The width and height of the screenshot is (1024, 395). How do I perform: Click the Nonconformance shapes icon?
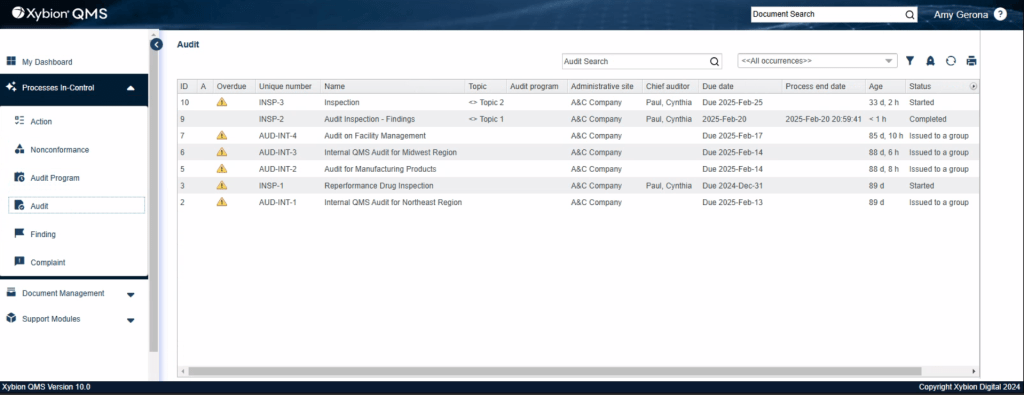click(19, 149)
